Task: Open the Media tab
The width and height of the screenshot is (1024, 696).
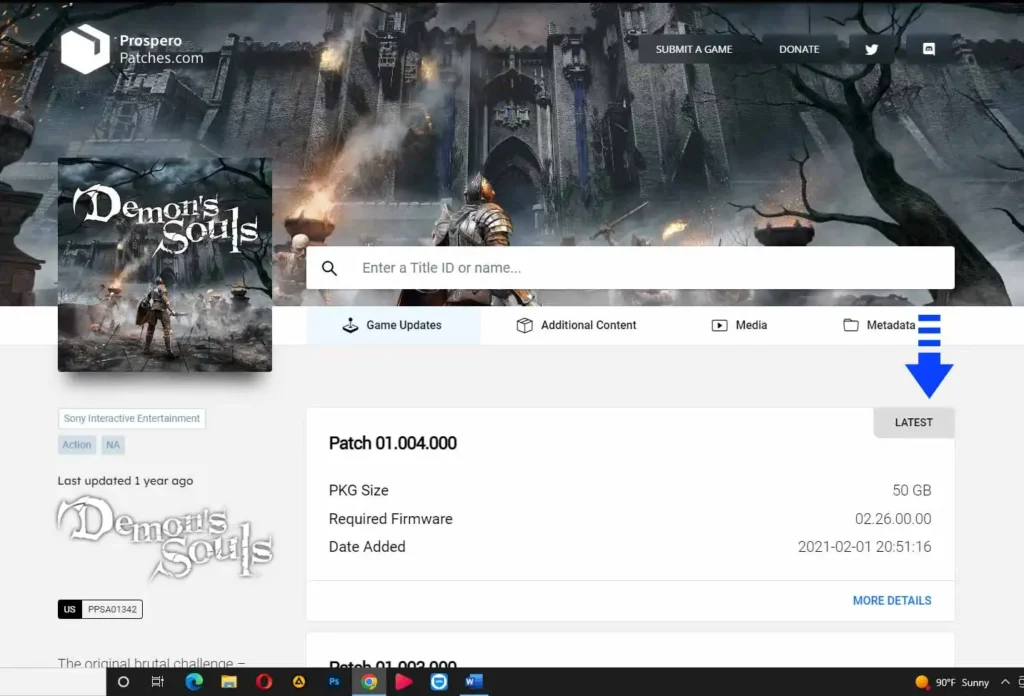Action: 739,325
